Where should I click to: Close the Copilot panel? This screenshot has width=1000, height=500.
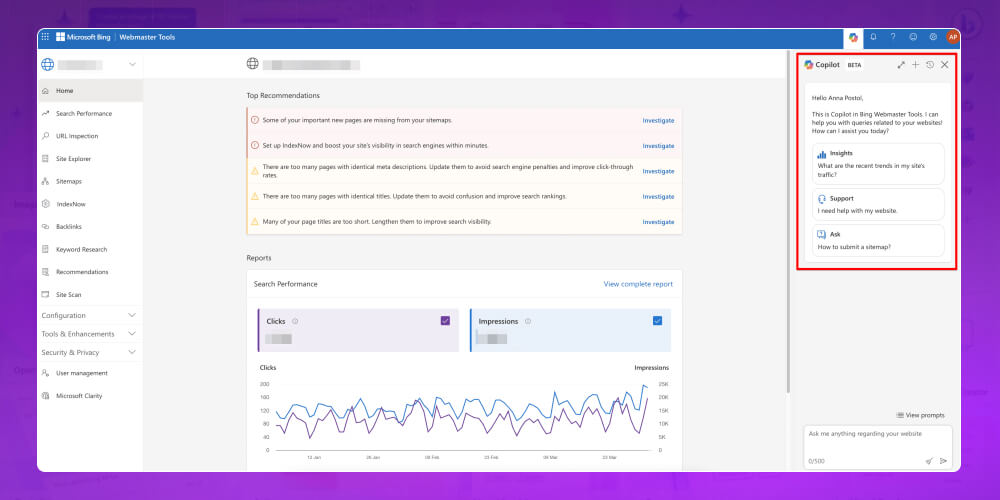click(945, 65)
